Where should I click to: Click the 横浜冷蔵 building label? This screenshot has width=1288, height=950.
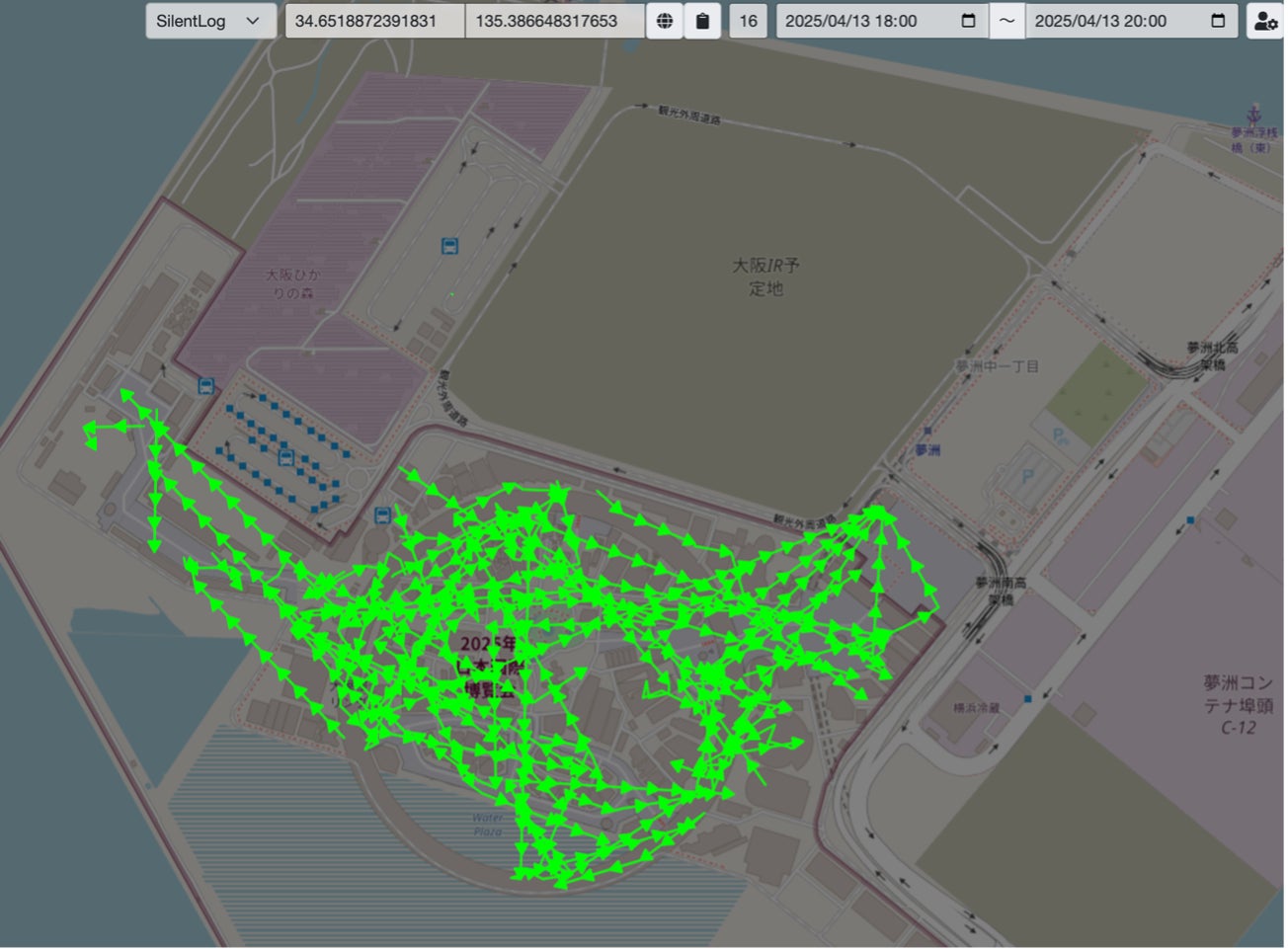[x=976, y=708]
